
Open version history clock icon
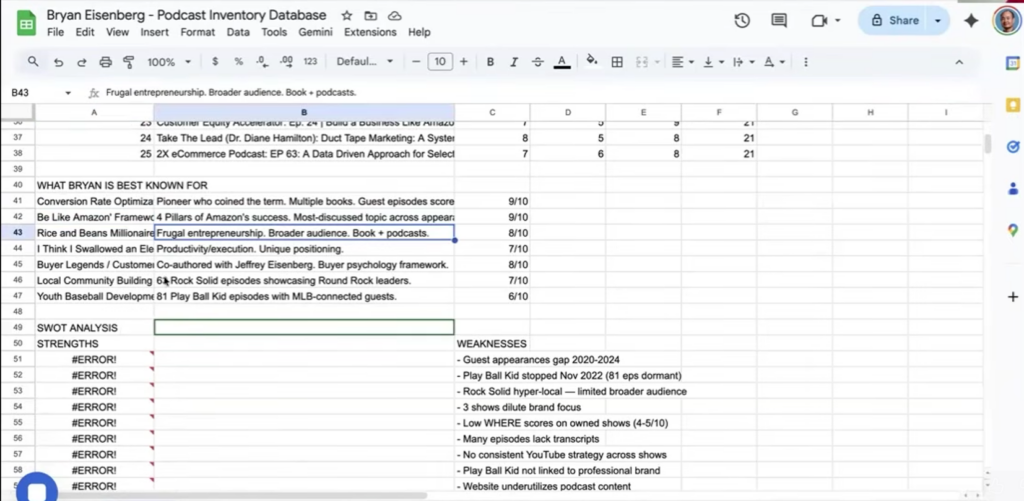pyautogui.click(x=742, y=21)
